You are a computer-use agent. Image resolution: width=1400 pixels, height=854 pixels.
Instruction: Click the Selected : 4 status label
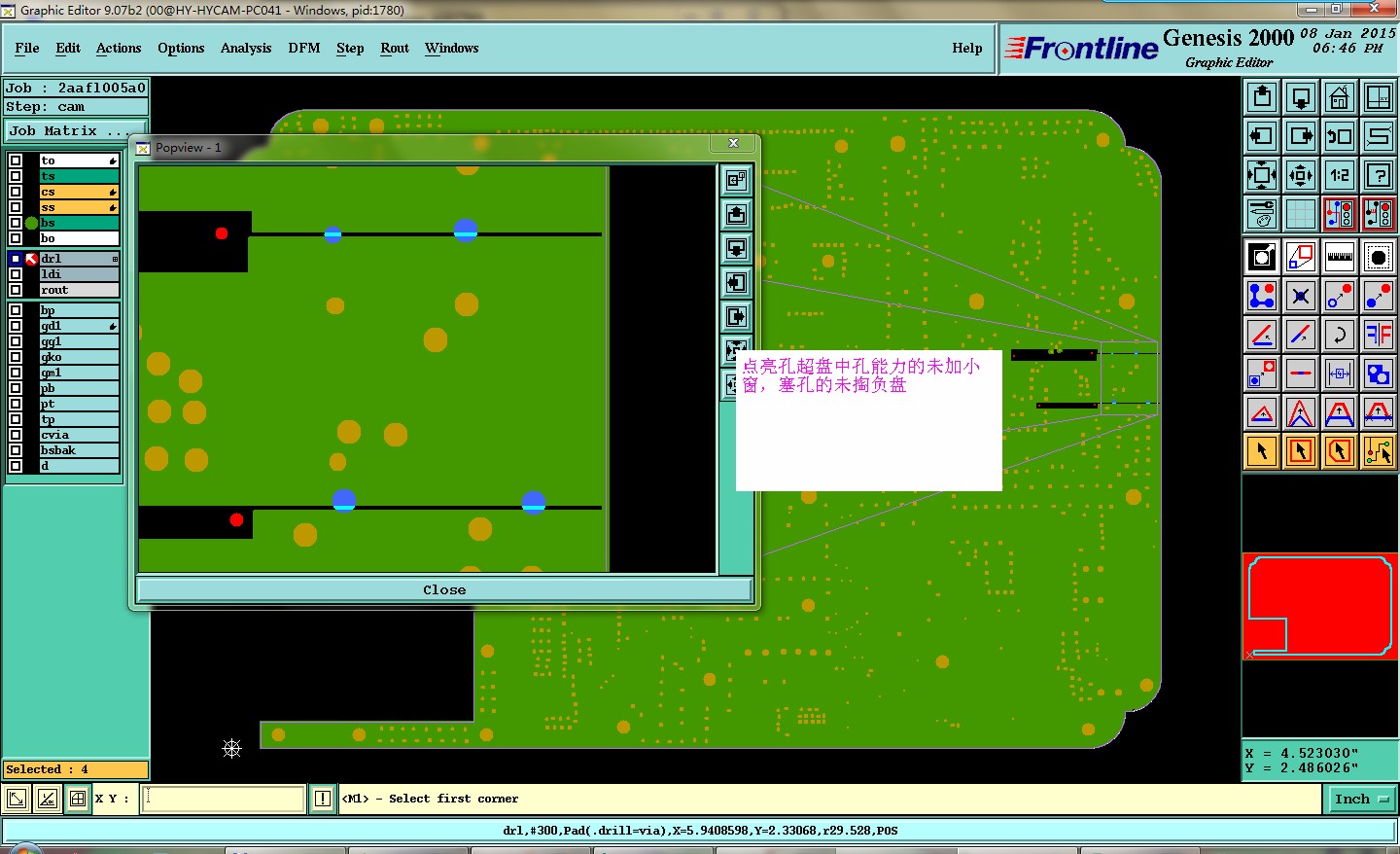point(76,769)
